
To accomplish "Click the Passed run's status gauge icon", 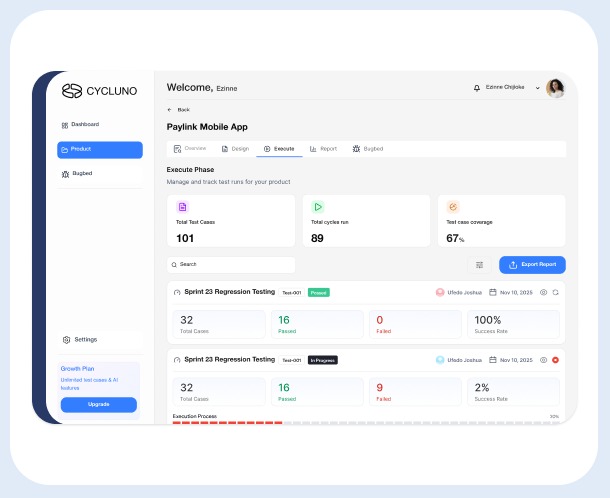I will [177, 292].
